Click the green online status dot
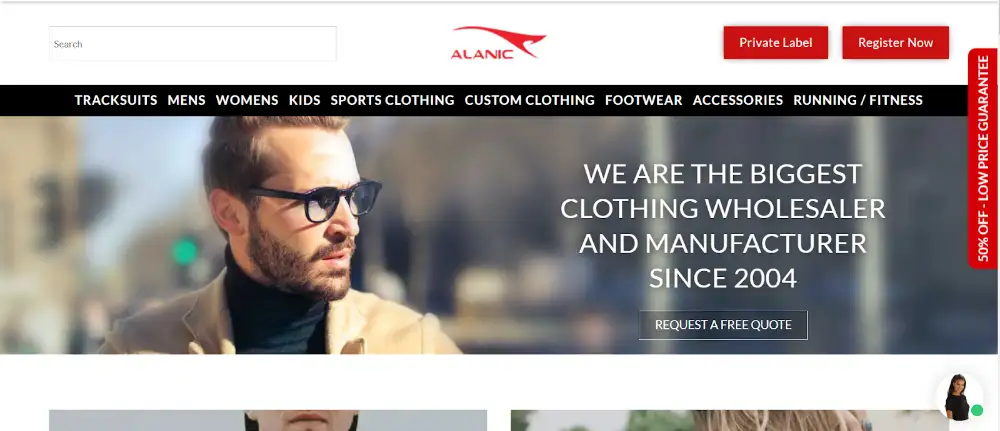 976,410
